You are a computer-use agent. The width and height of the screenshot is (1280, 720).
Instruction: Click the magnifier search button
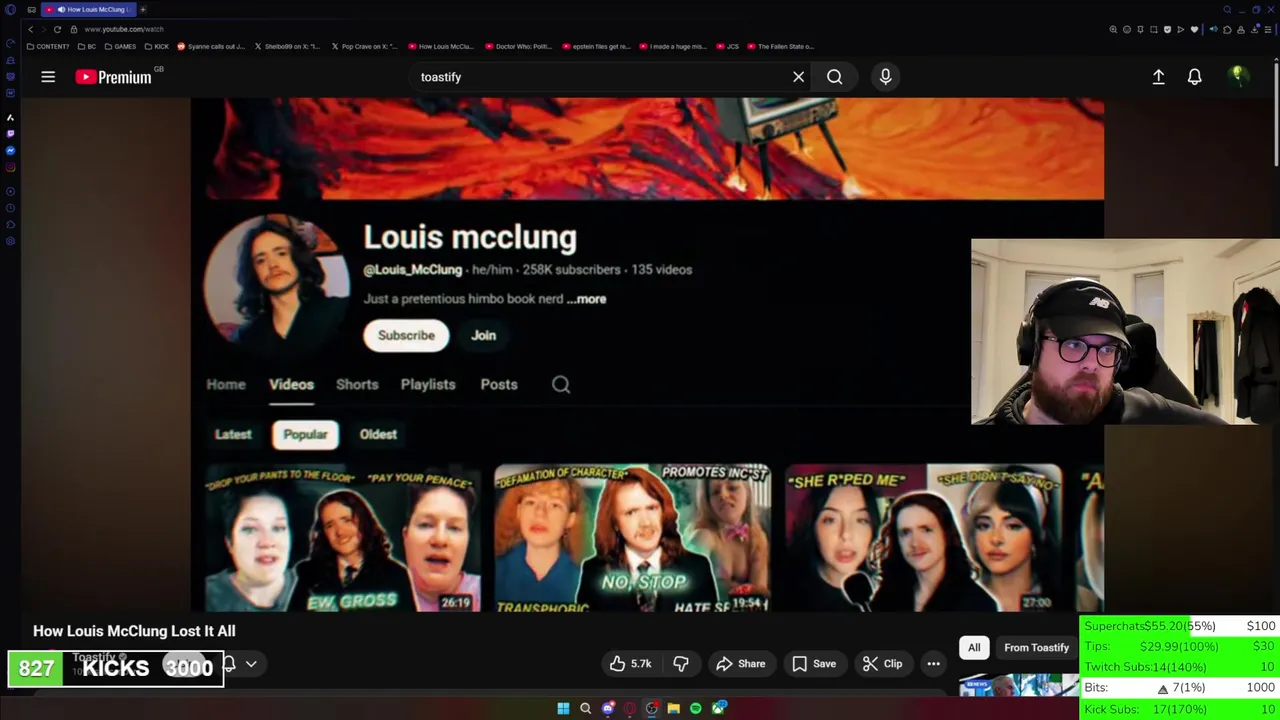pos(834,77)
